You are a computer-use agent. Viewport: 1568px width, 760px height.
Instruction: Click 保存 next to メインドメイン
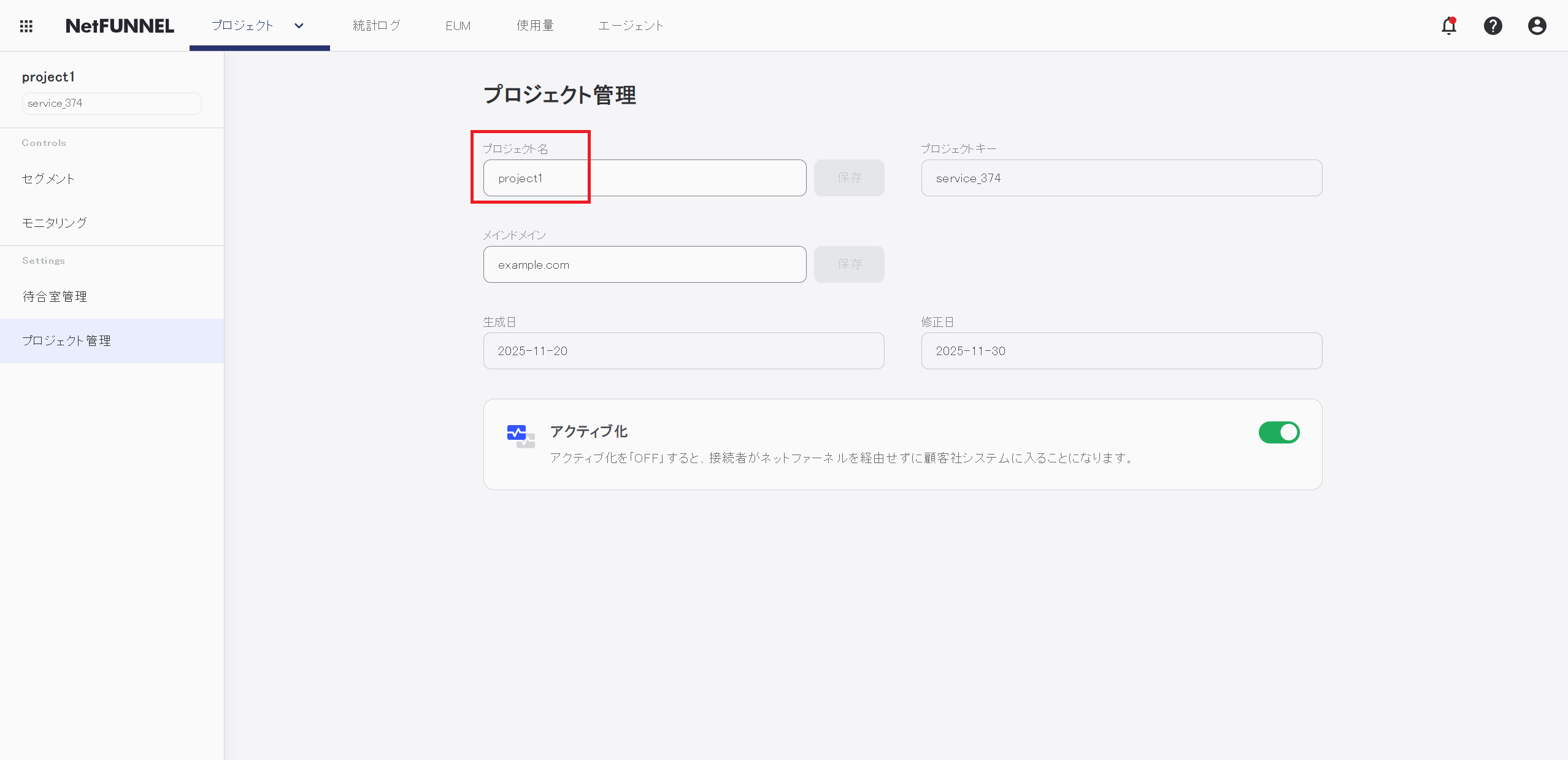[849, 264]
